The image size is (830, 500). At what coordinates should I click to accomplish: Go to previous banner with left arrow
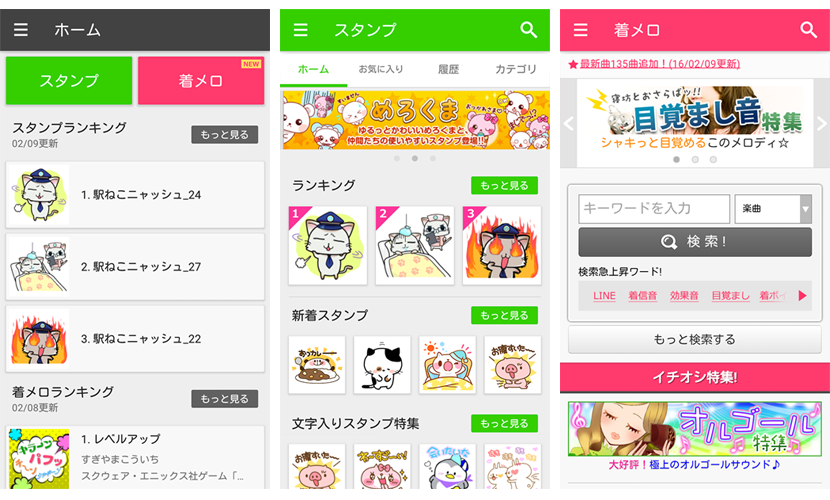[x=569, y=124]
